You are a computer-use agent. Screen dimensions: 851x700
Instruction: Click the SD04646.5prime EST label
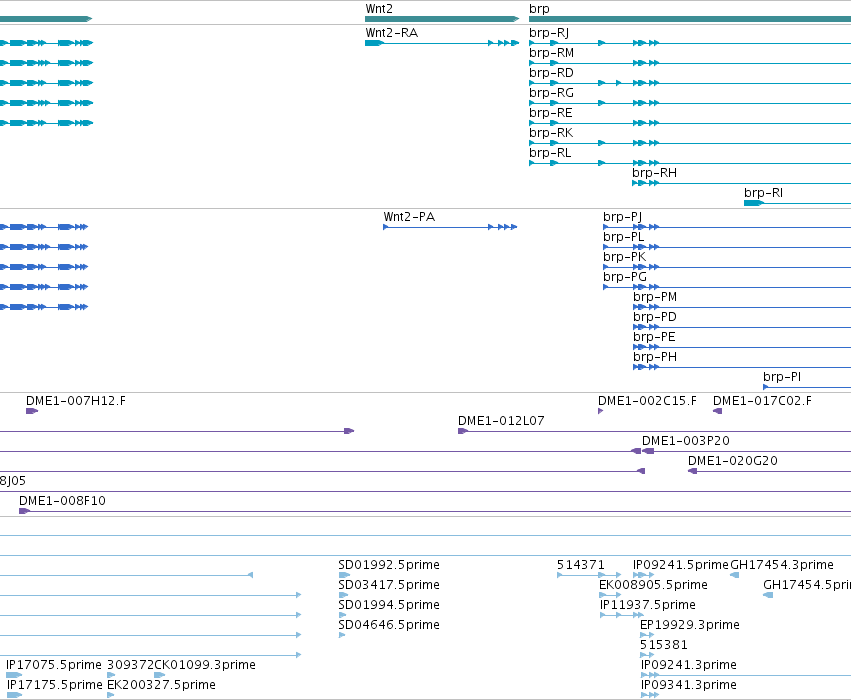click(389, 625)
